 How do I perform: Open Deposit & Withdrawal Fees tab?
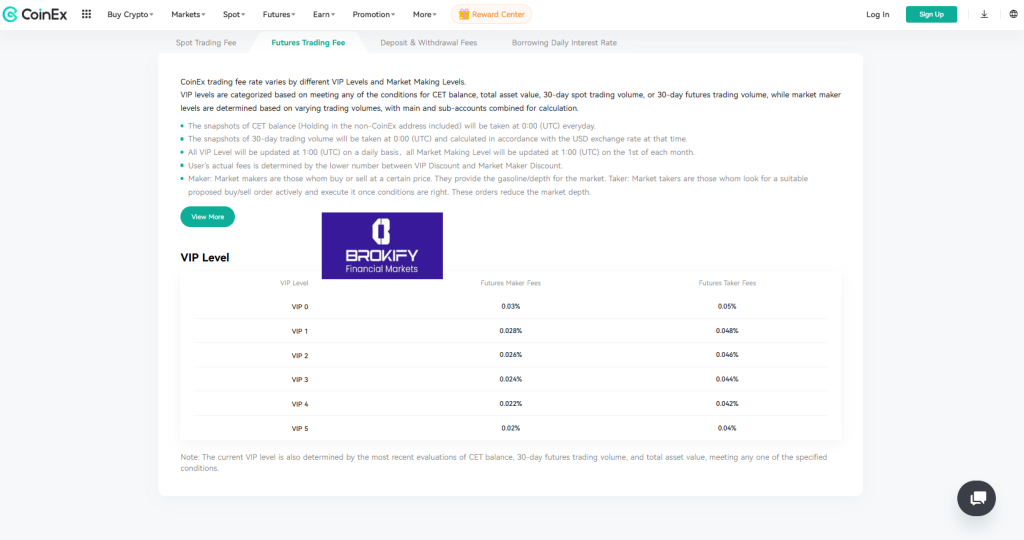tap(428, 43)
